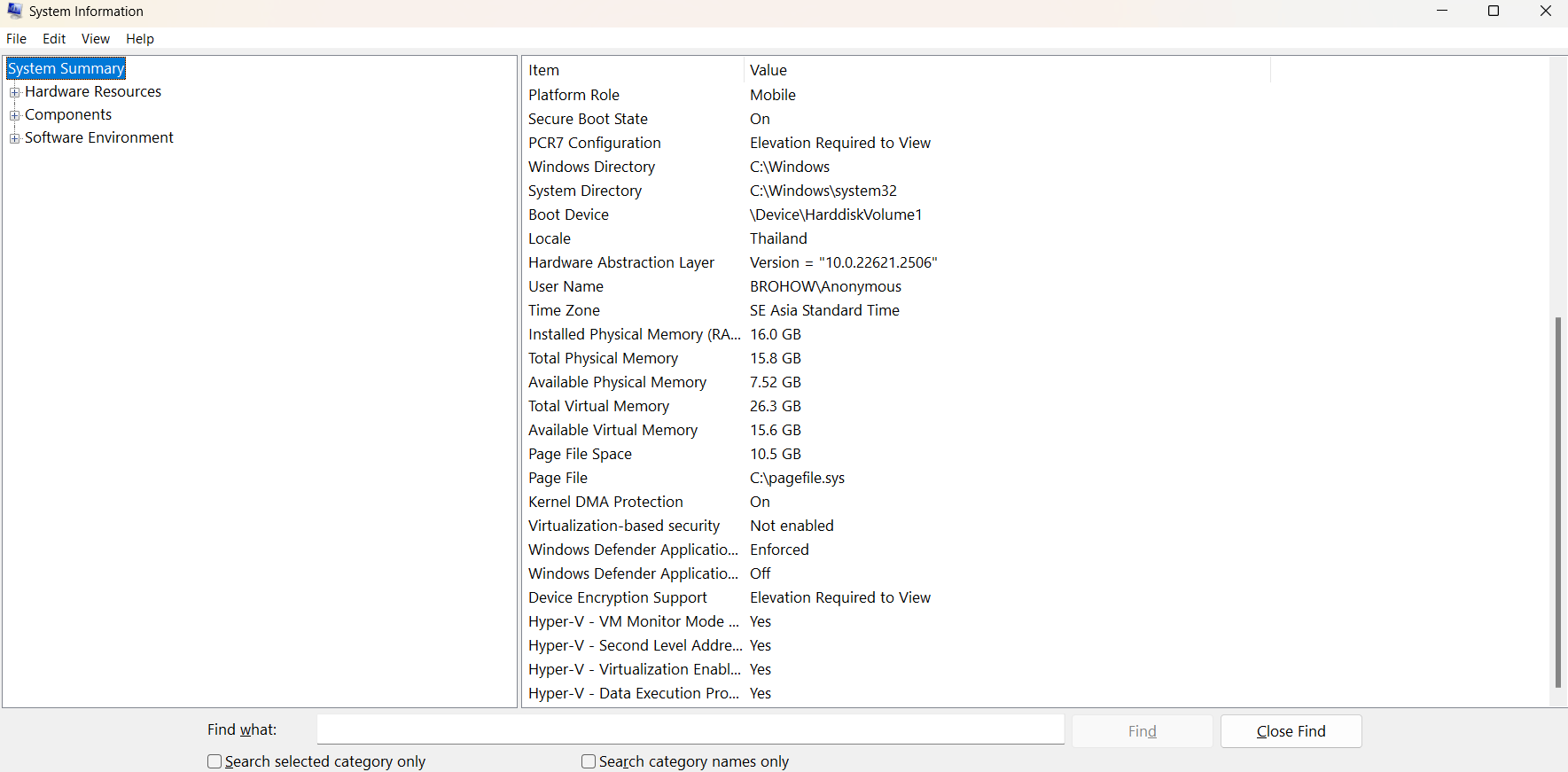Click the Mobile platform role value
This screenshot has height=772, width=1568.
pos(773,95)
